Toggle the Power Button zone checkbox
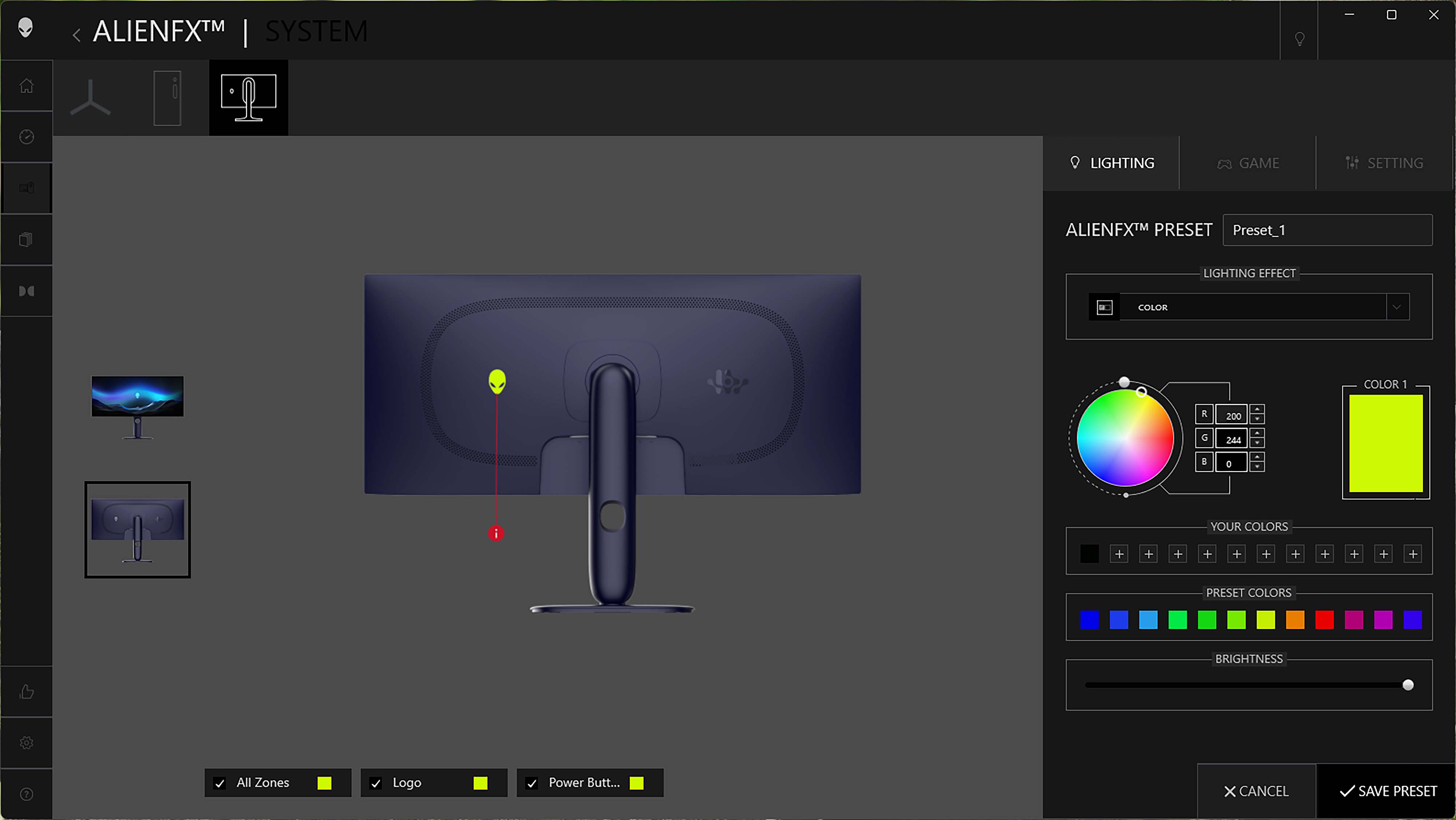This screenshot has width=1456, height=820. point(532,783)
